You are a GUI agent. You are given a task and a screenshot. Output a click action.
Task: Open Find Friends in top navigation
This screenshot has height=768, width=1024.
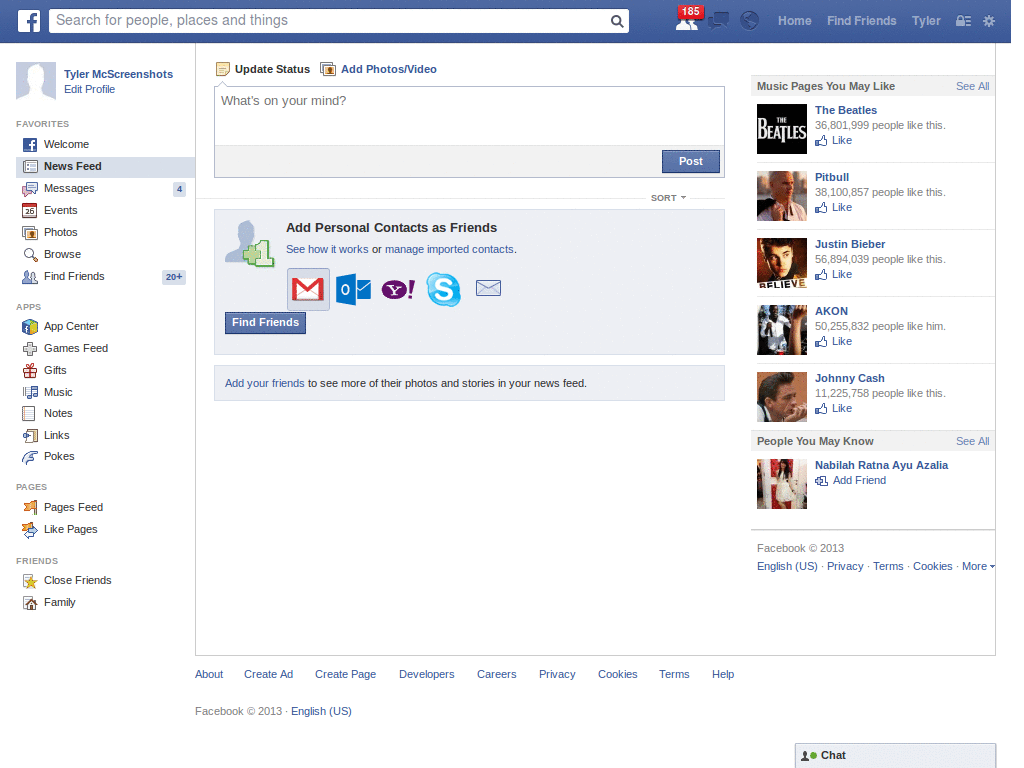coord(861,21)
